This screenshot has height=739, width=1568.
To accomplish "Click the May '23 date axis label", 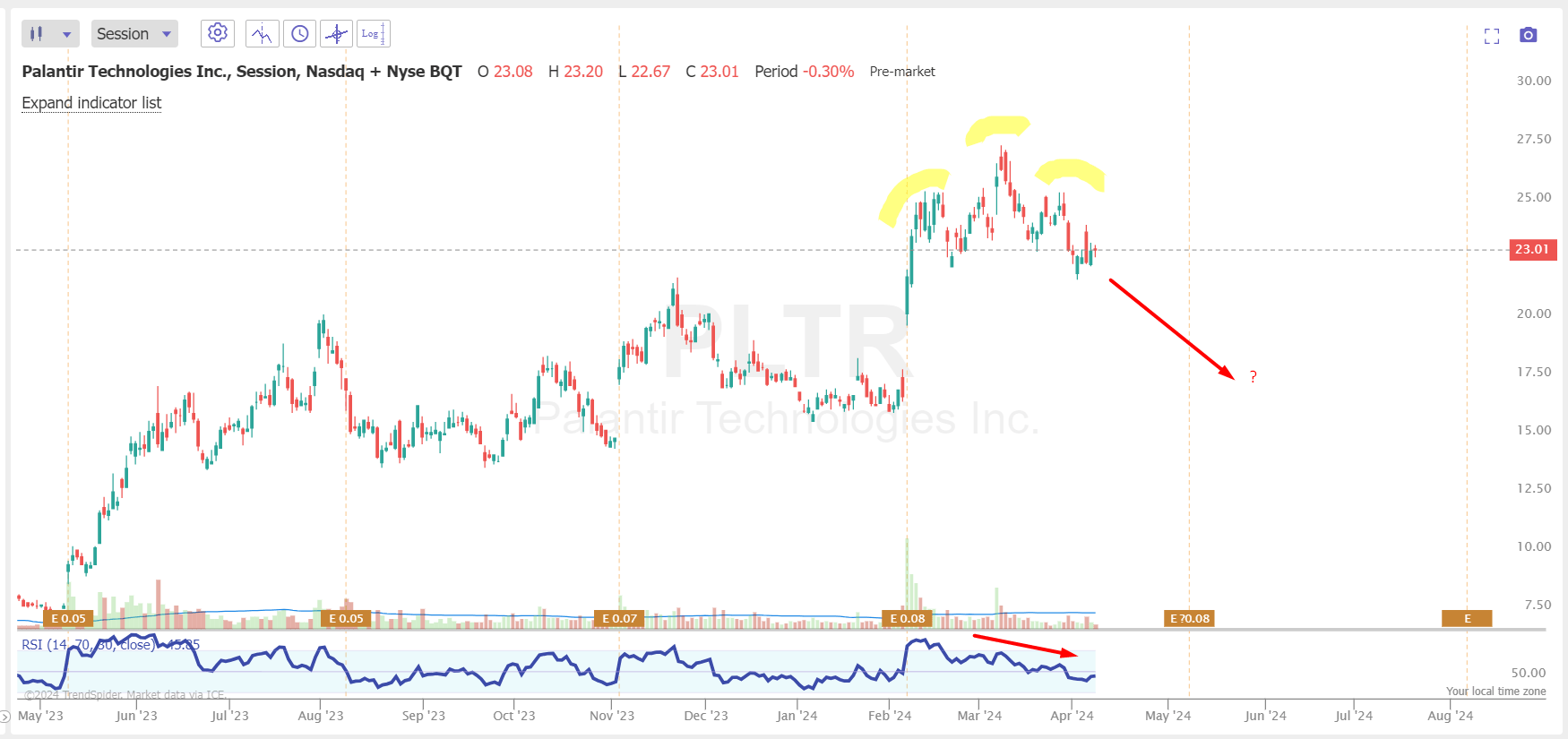I will point(40,716).
